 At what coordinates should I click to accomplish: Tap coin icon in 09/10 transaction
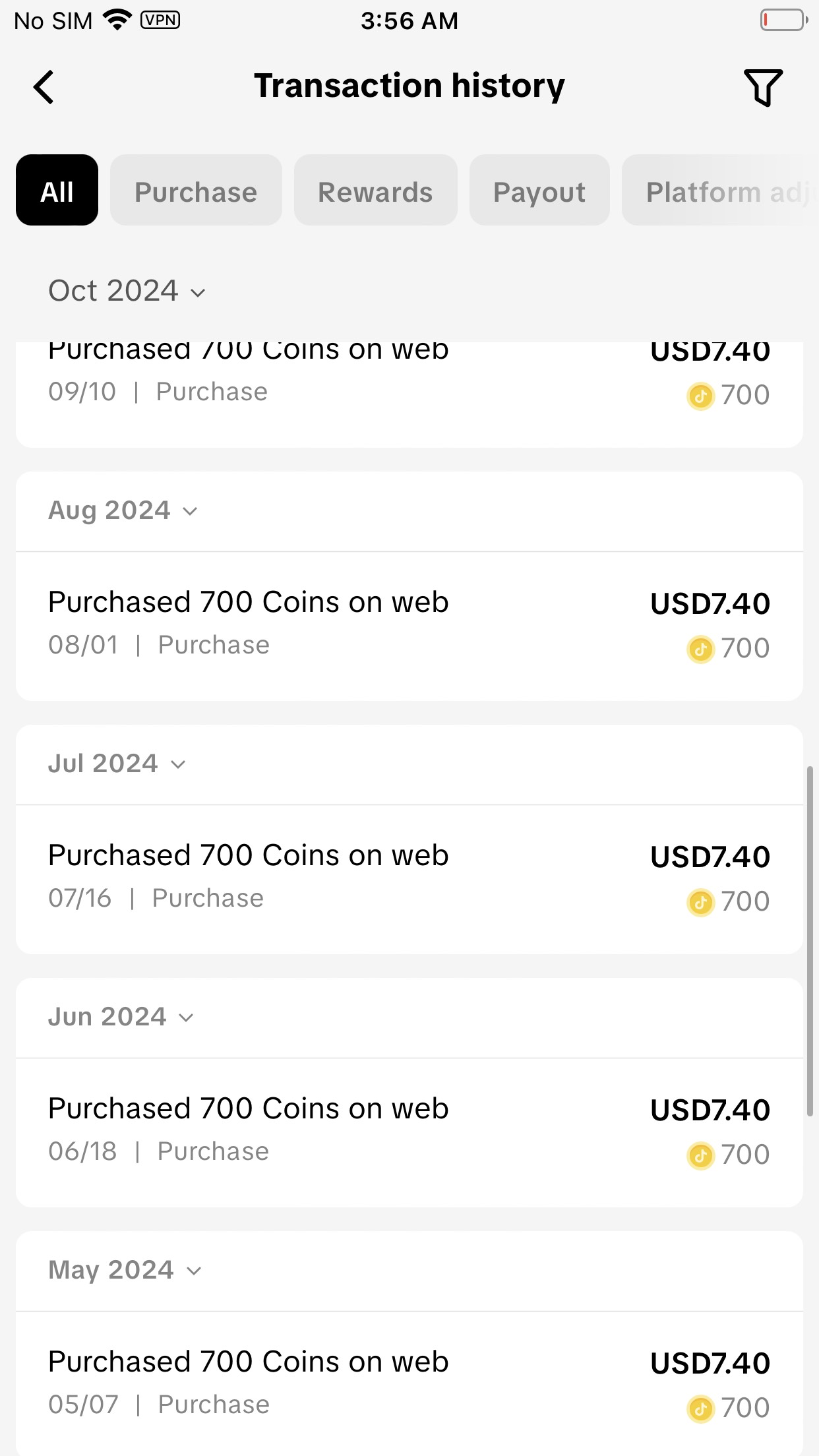coord(700,396)
